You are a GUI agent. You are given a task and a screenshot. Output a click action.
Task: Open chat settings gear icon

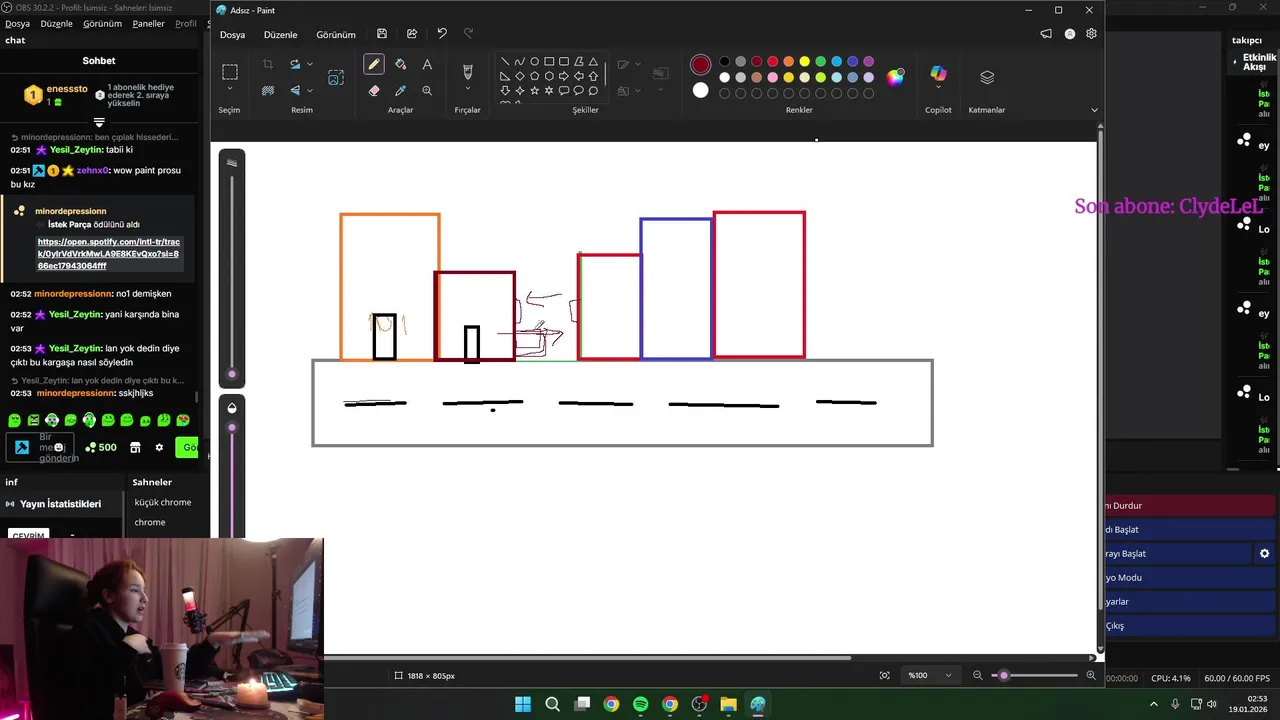tap(159, 447)
